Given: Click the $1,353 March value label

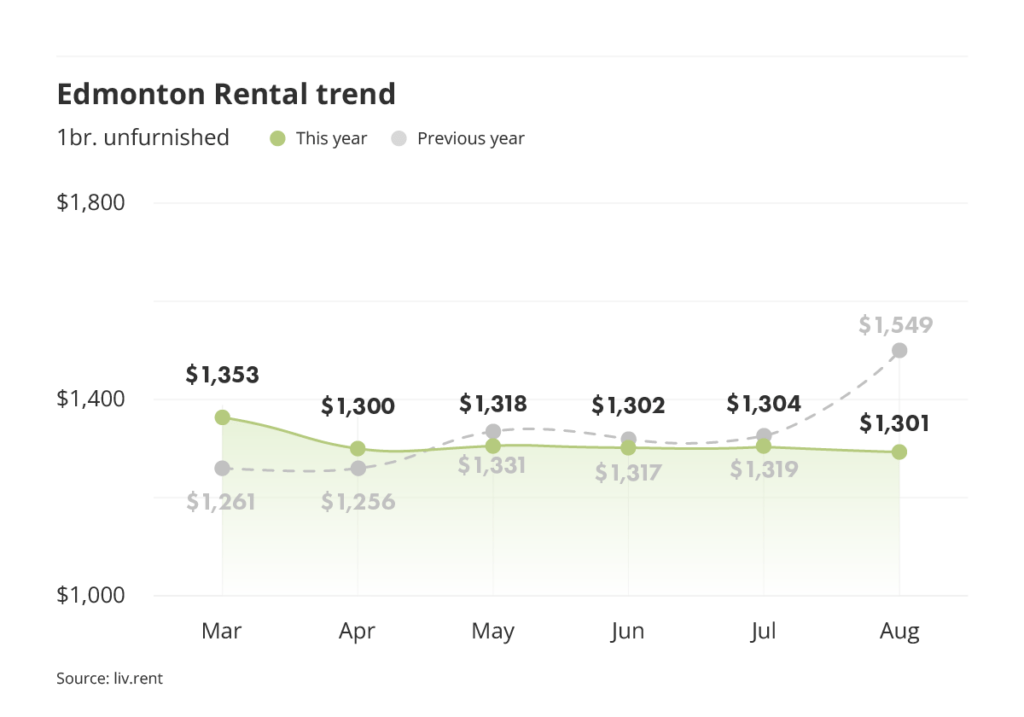Looking at the screenshot, I should (222, 375).
